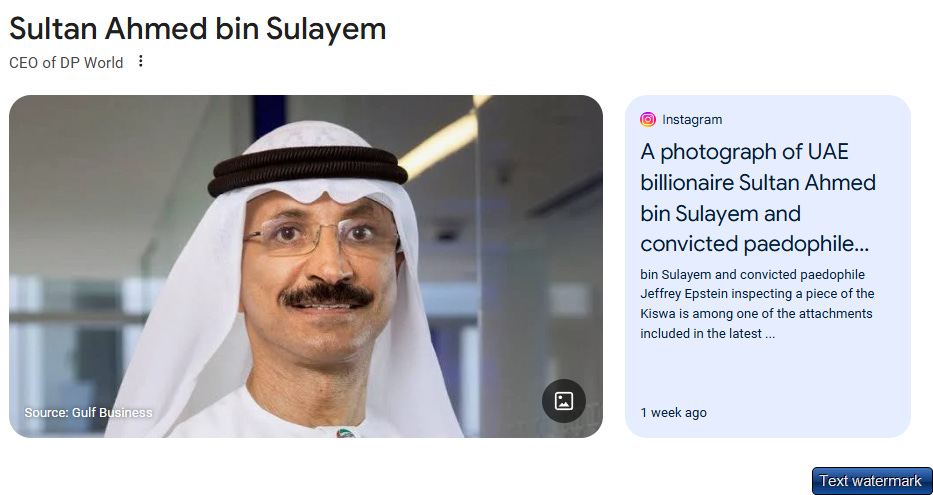The height and width of the screenshot is (495, 933).
Task: Click the image gallery icon on the photo
Action: (563, 401)
